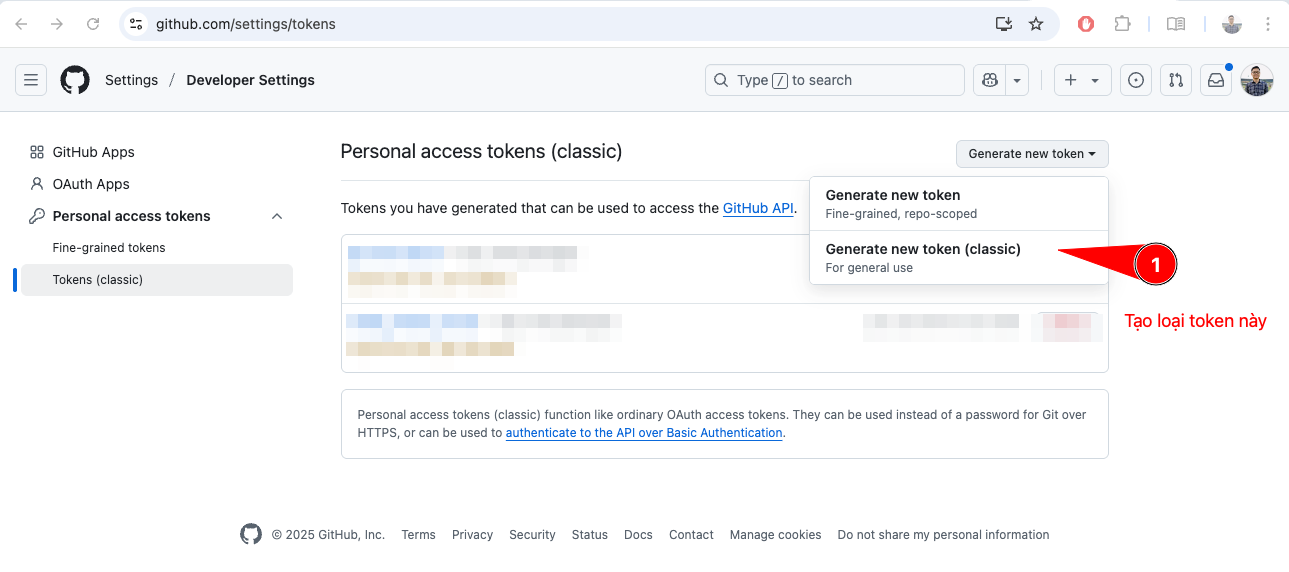
Task: Open the Contact footer link
Action: point(691,535)
